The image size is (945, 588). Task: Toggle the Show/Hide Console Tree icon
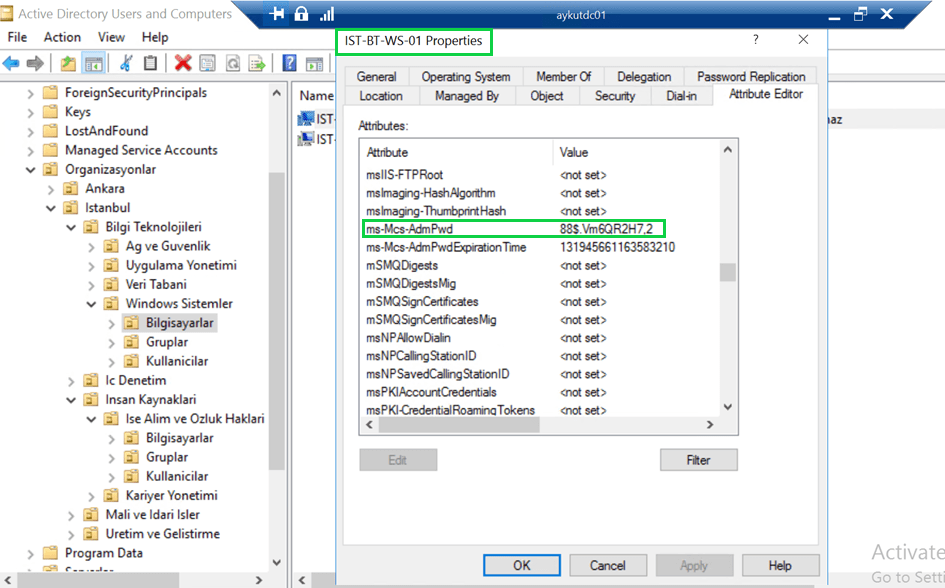(93, 64)
